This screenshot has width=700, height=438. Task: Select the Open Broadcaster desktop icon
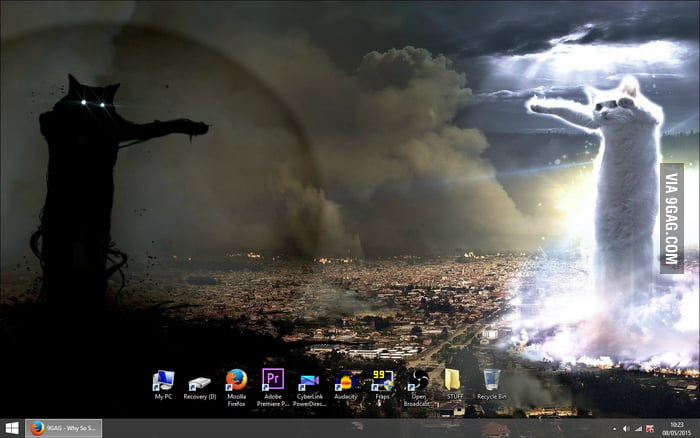pos(419,381)
